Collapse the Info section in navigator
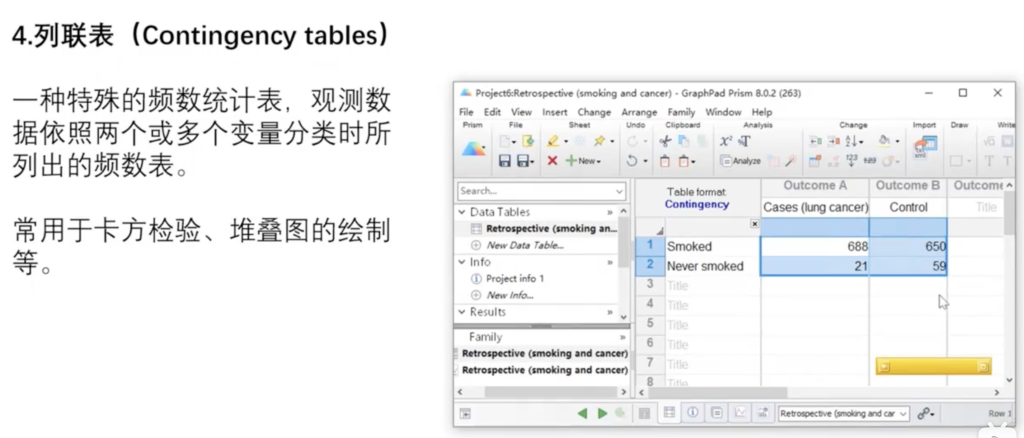1024x438 pixels. tap(464, 262)
